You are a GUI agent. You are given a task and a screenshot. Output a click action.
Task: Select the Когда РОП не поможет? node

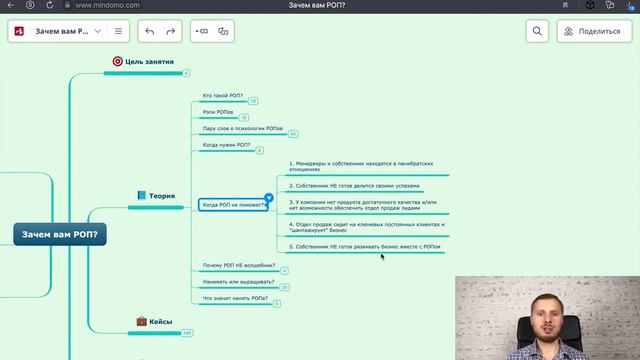click(x=233, y=205)
